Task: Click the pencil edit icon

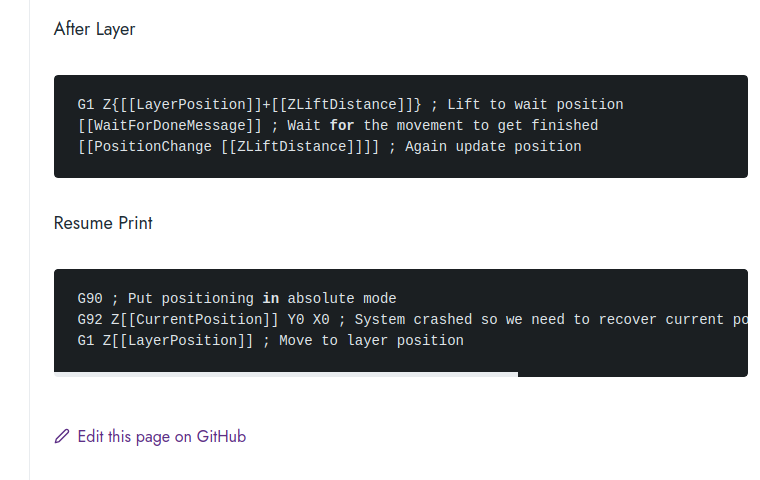Action: click(x=62, y=436)
